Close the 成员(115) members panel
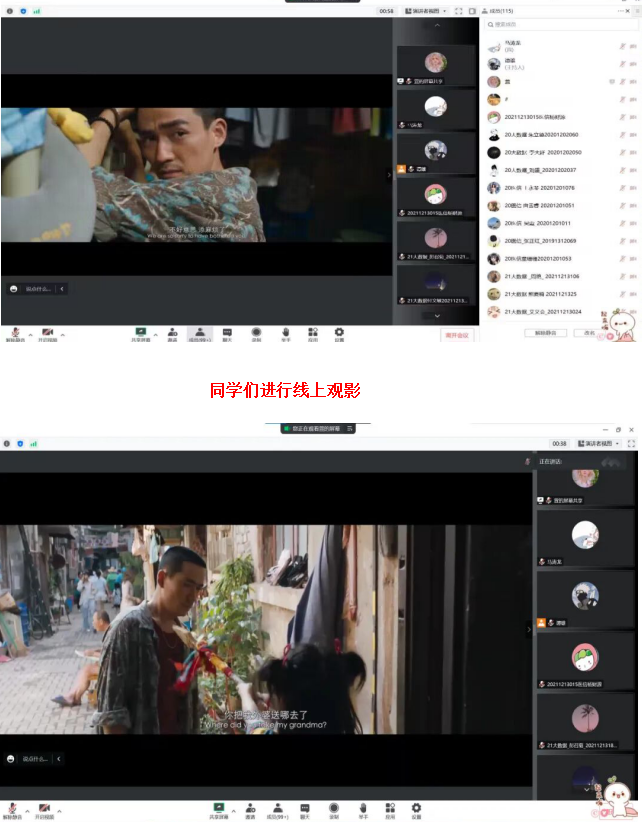642x822 pixels. point(628,10)
